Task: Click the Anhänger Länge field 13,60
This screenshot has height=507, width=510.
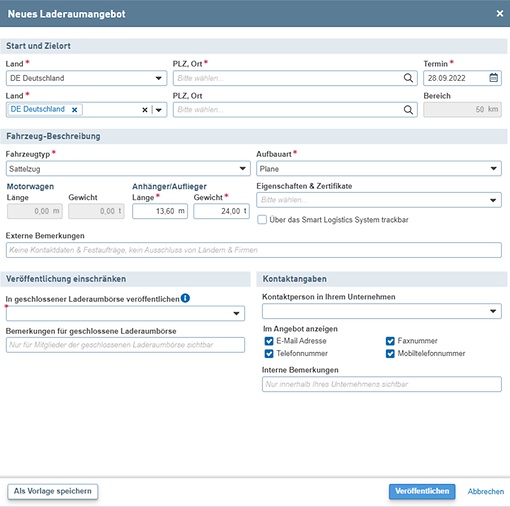Action: click(x=160, y=211)
